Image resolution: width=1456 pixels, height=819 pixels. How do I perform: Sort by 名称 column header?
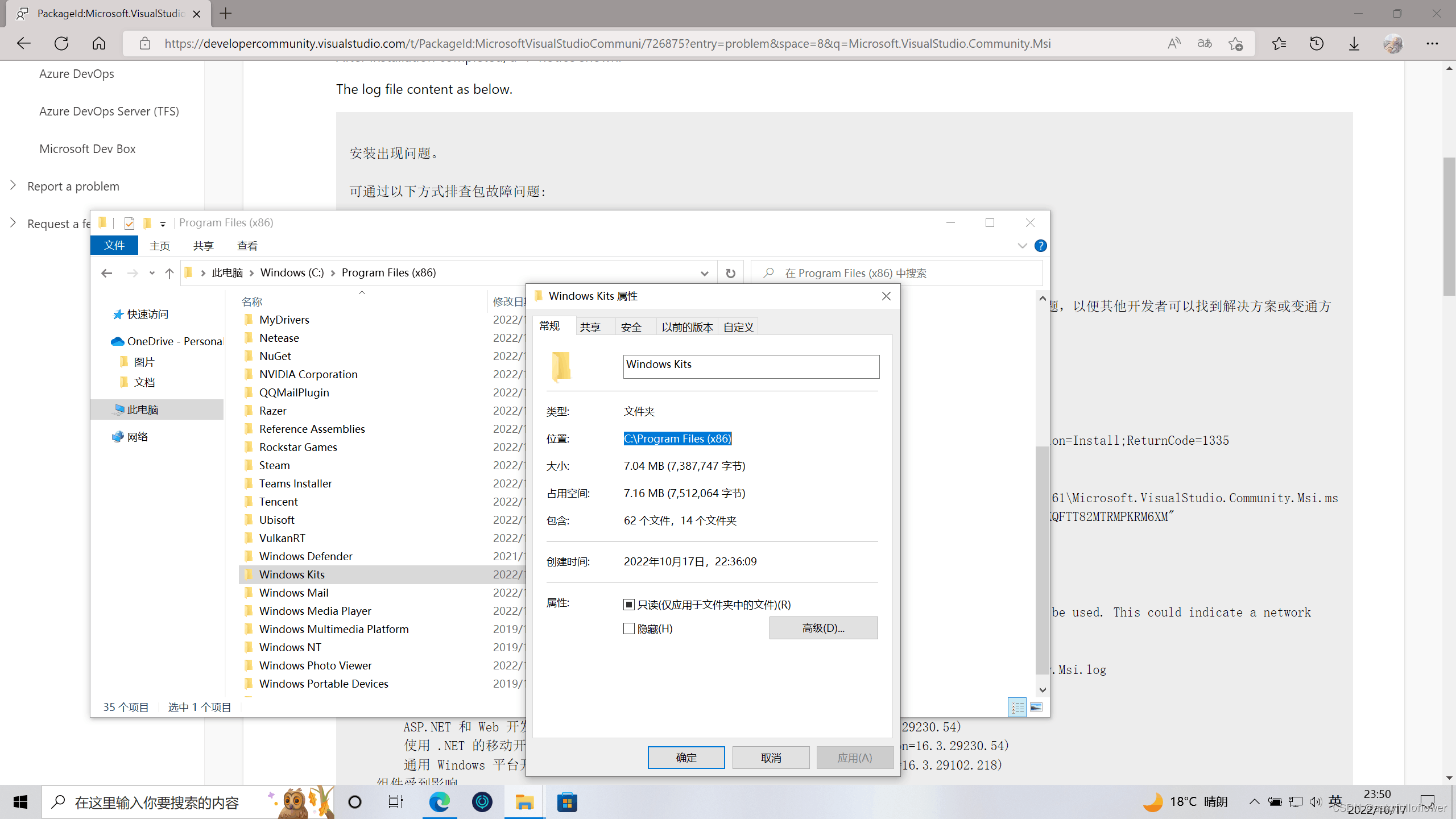point(252,301)
